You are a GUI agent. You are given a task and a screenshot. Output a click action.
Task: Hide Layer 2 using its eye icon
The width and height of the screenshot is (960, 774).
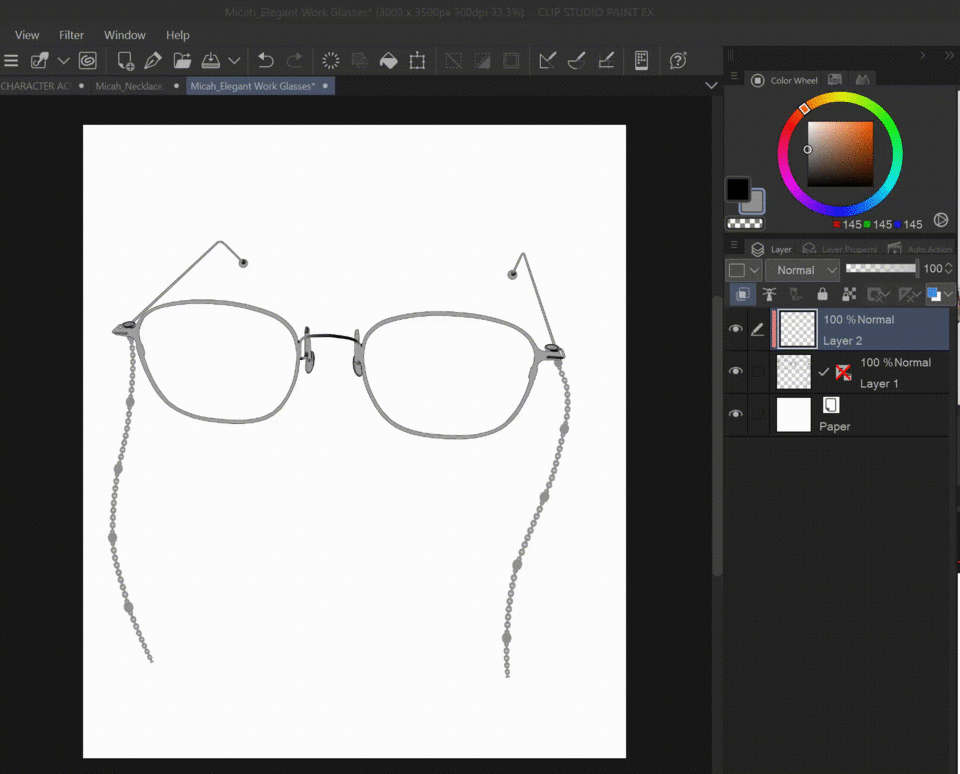coord(736,329)
